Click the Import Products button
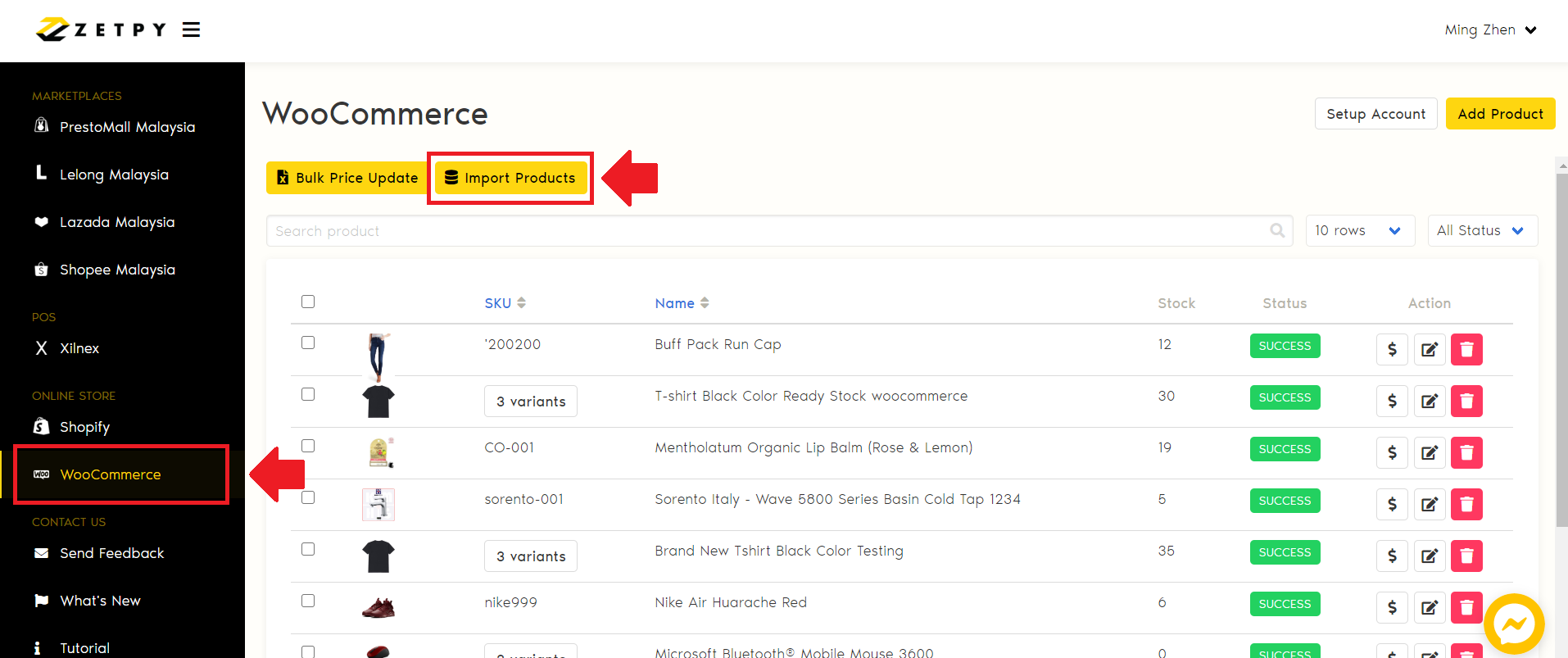The image size is (1568, 658). (510, 178)
